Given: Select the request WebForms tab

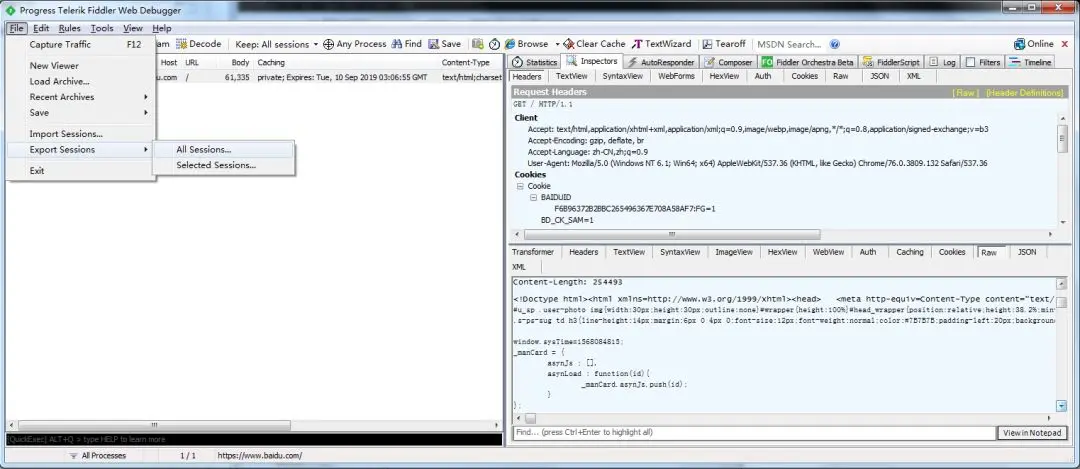Looking at the screenshot, I should click(x=676, y=76).
